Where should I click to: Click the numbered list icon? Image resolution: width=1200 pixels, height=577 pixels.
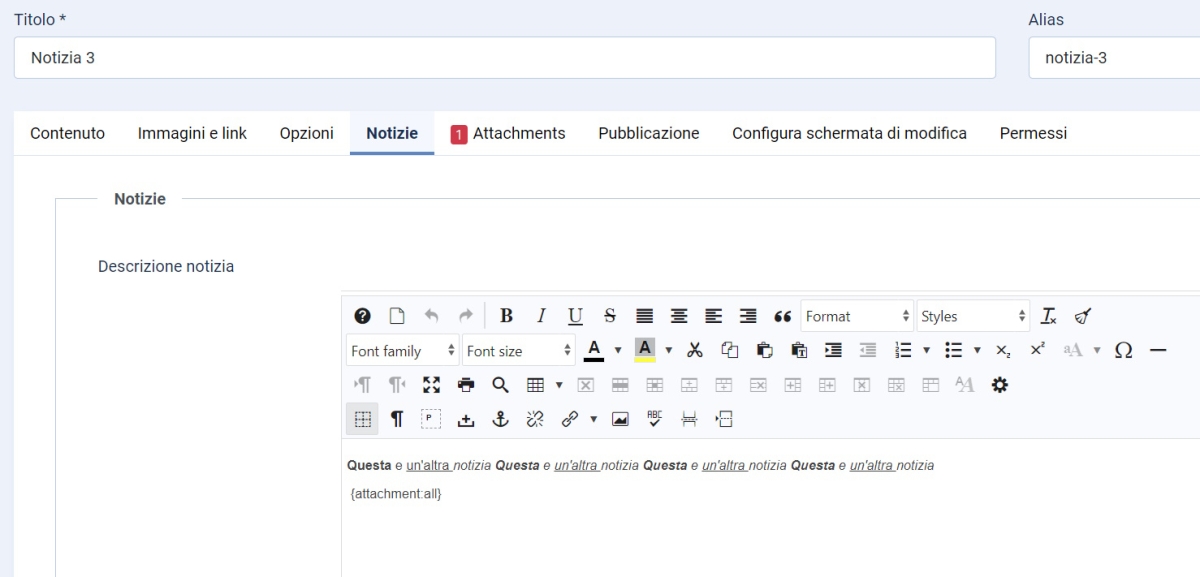tap(903, 350)
